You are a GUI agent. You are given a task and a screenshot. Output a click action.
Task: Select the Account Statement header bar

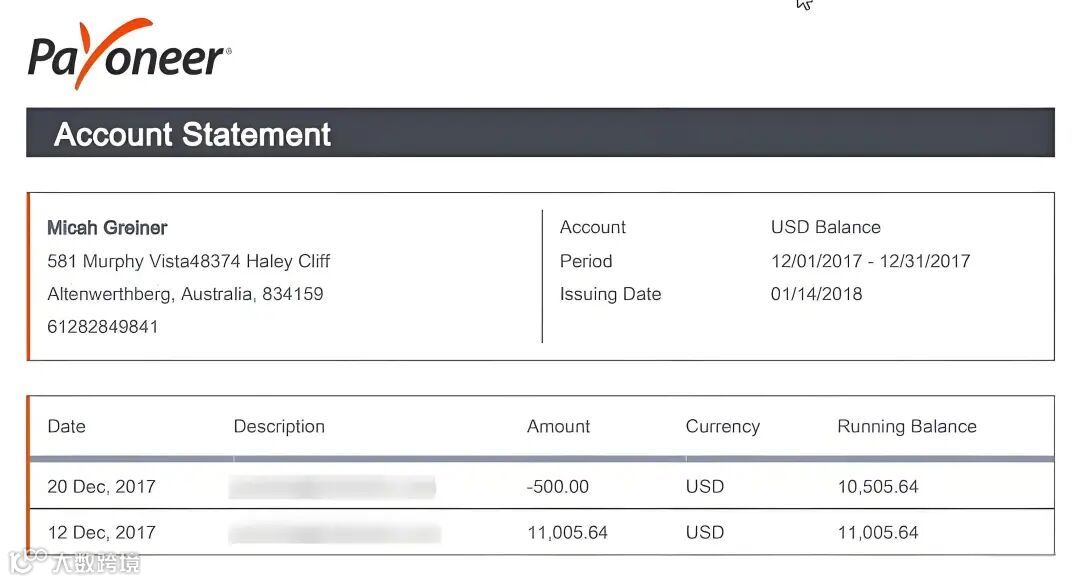tap(540, 133)
